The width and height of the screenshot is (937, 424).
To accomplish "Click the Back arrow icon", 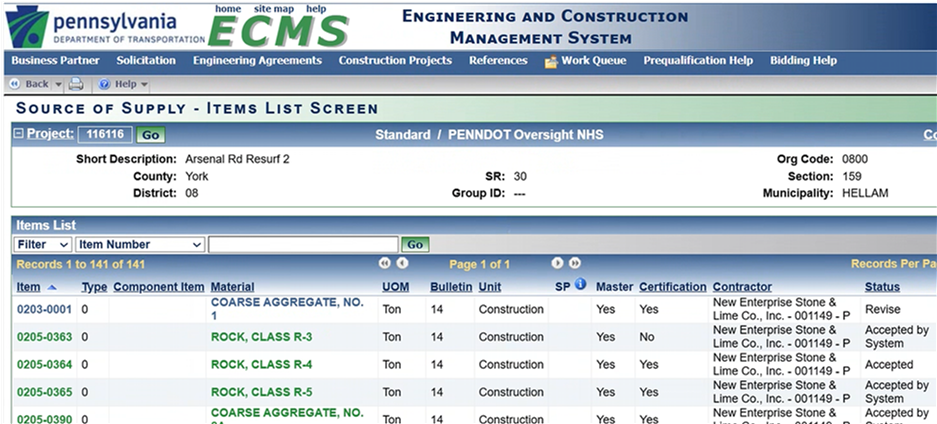I will (x=15, y=84).
